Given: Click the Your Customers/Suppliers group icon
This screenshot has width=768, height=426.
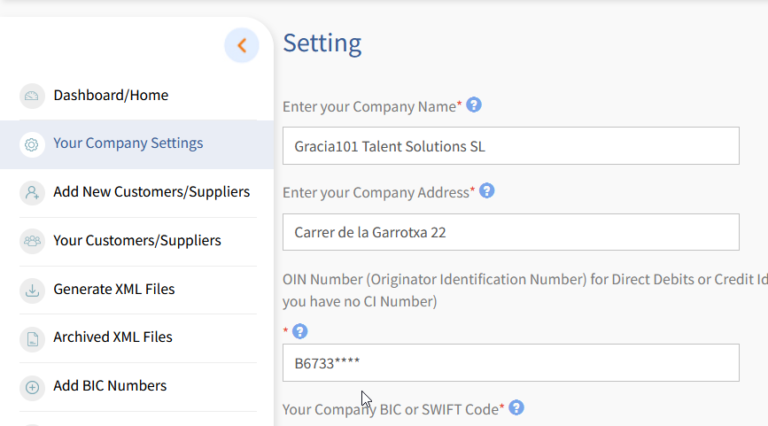Looking at the screenshot, I should (x=32, y=241).
